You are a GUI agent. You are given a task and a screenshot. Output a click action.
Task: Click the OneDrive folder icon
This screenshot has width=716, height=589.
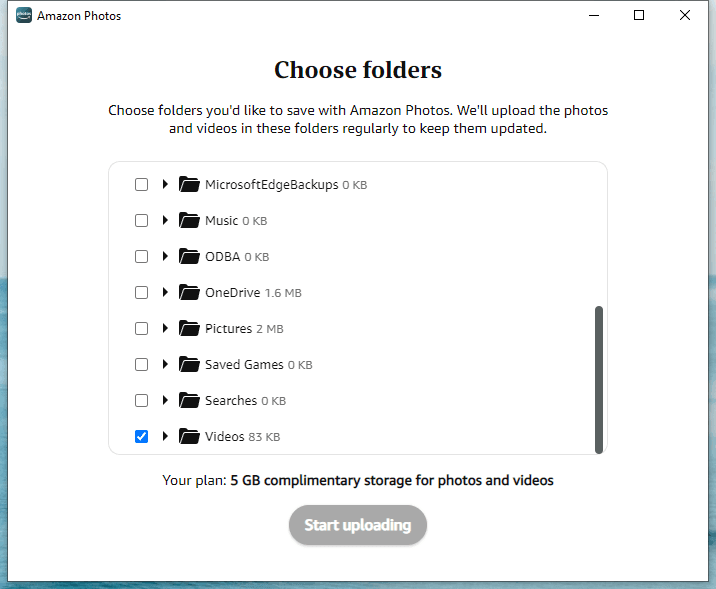click(190, 292)
